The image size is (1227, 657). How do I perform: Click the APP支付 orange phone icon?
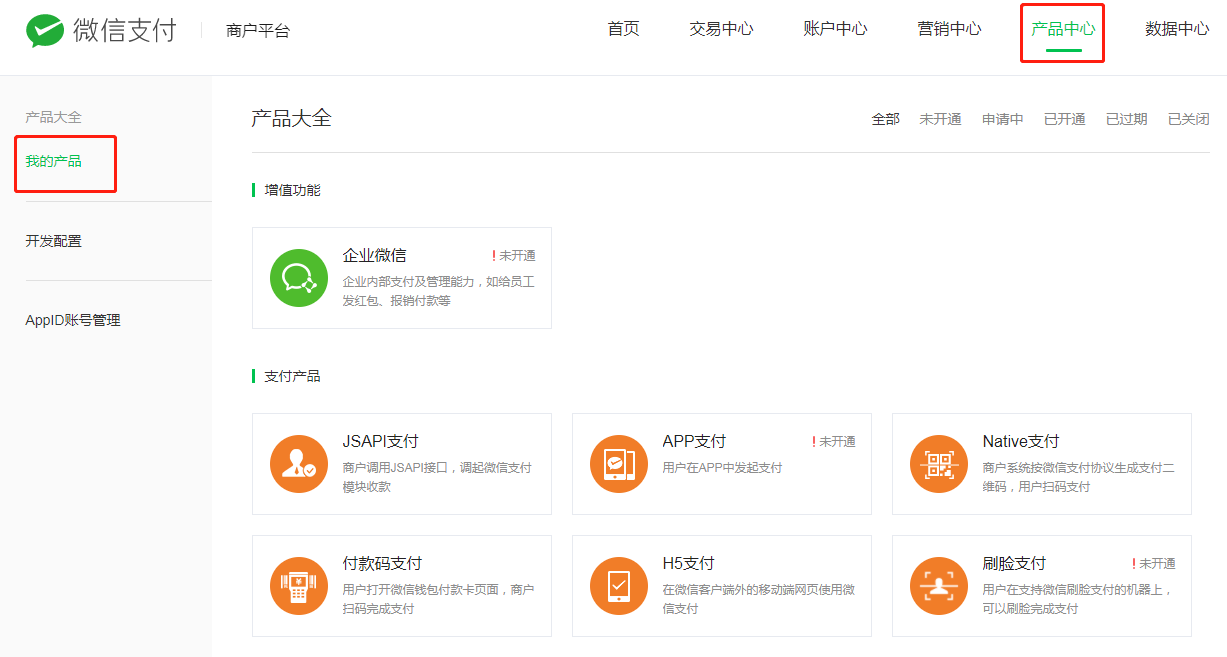pyautogui.click(x=619, y=464)
